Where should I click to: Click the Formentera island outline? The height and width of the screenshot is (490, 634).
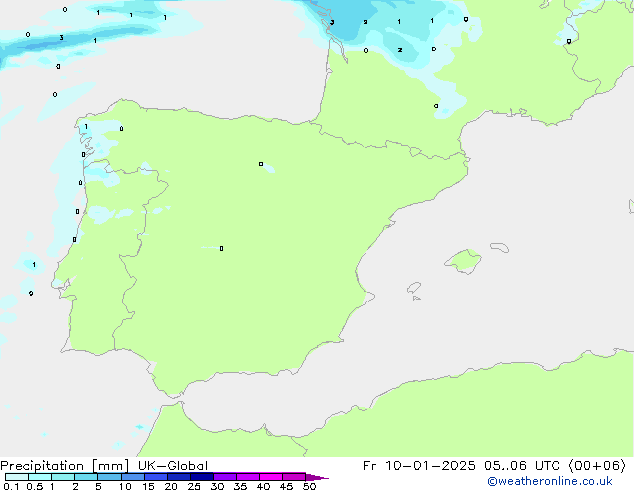(x=416, y=298)
